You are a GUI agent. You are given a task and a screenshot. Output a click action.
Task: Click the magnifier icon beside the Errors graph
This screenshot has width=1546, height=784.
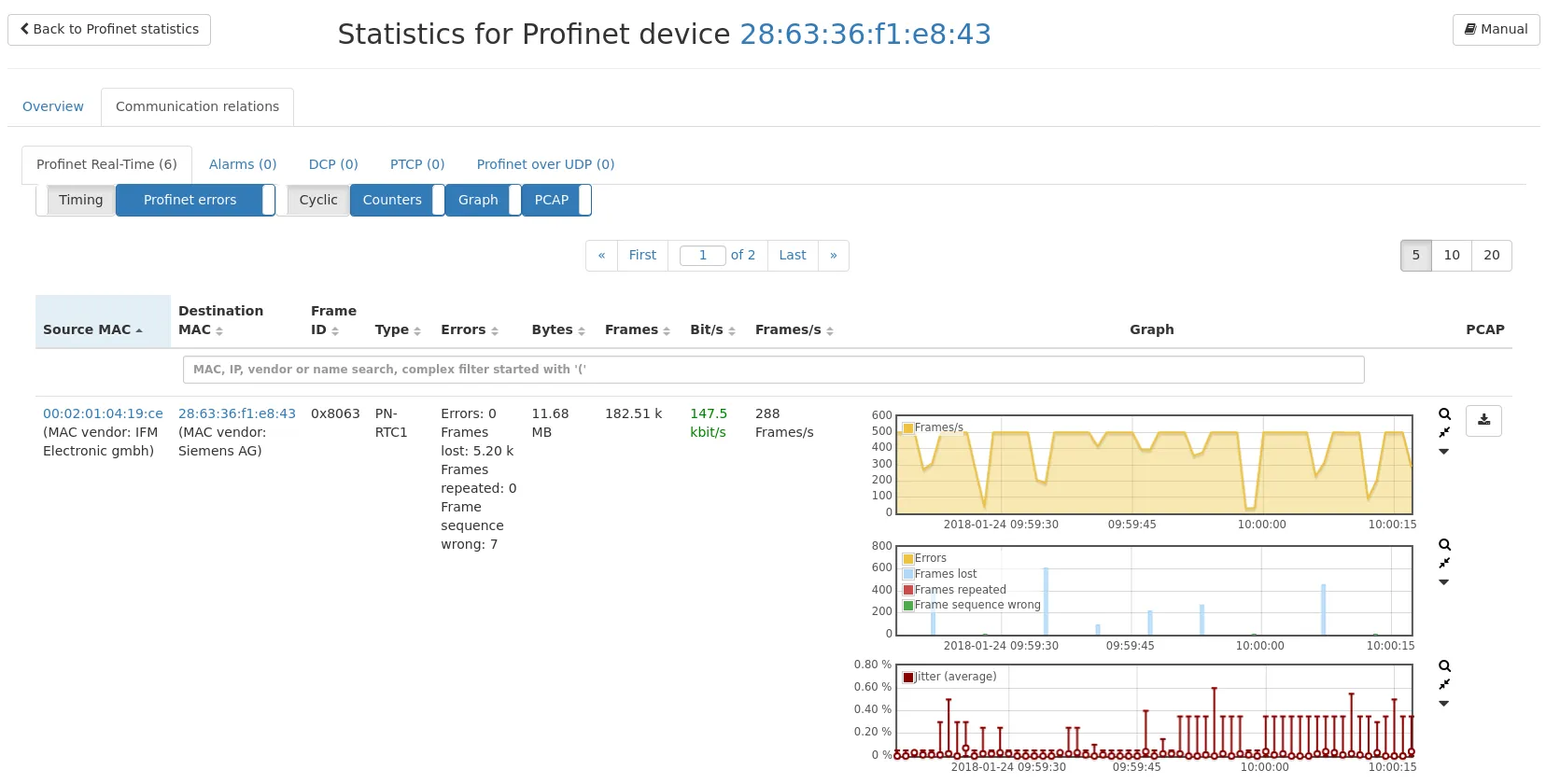[x=1444, y=545]
